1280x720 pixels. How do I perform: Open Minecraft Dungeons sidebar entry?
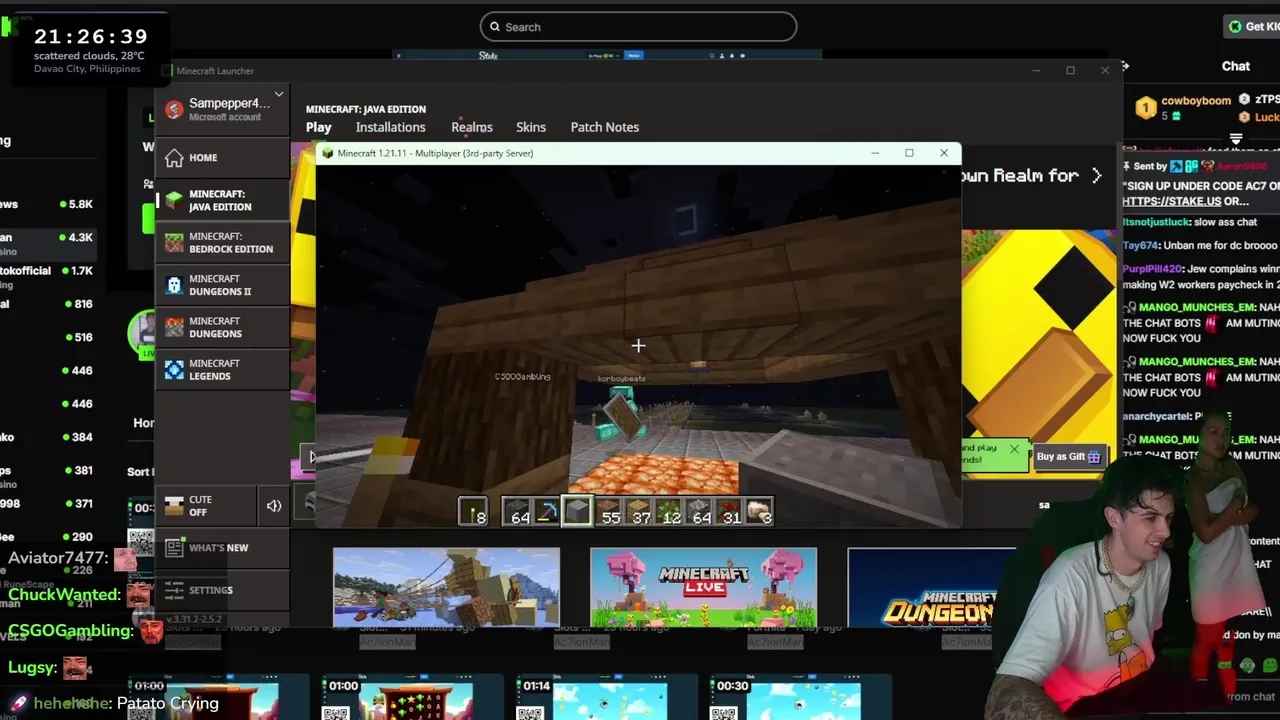click(x=222, y=328)
